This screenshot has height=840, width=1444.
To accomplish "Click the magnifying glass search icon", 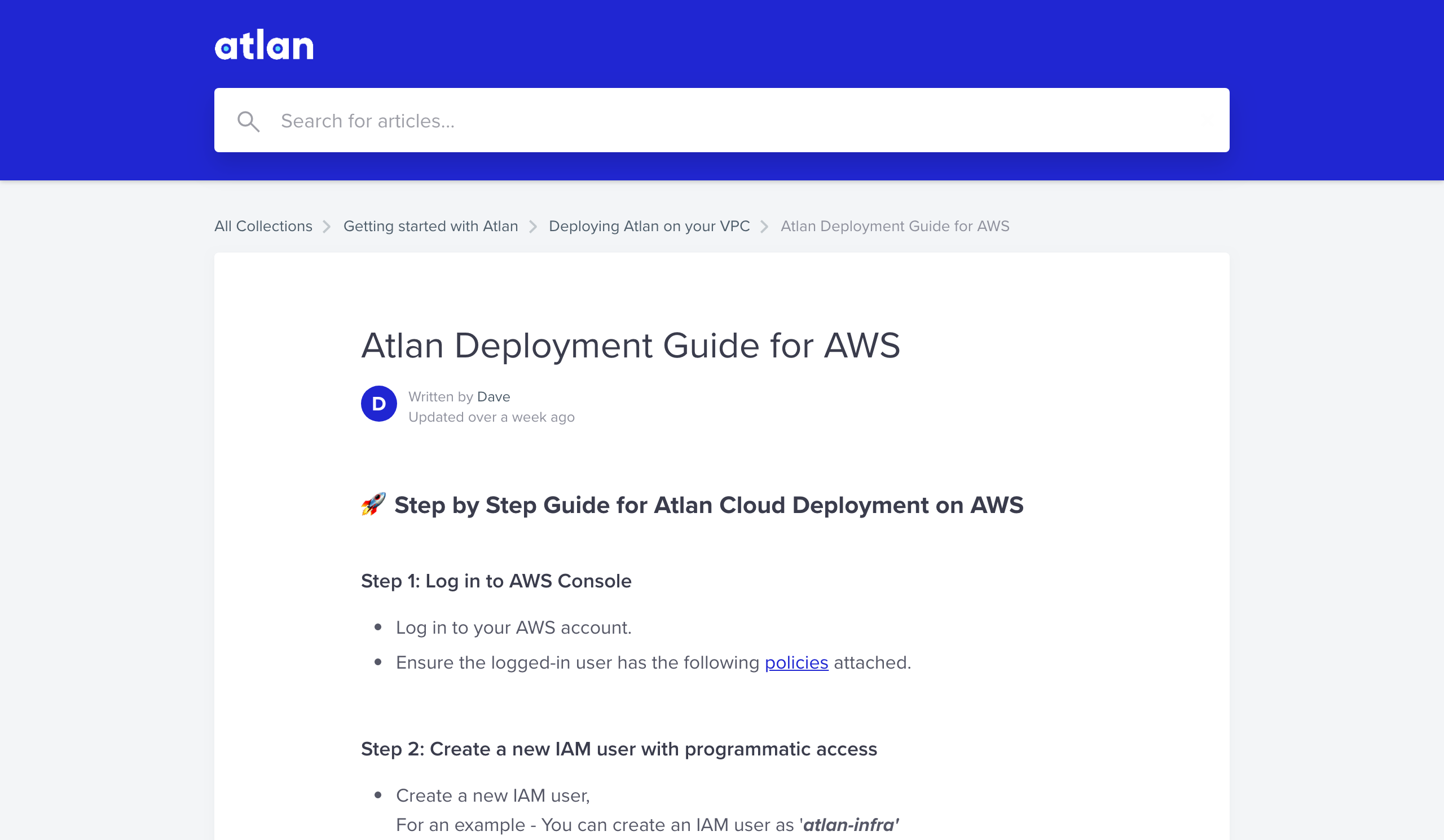I will tap(248, 121).
